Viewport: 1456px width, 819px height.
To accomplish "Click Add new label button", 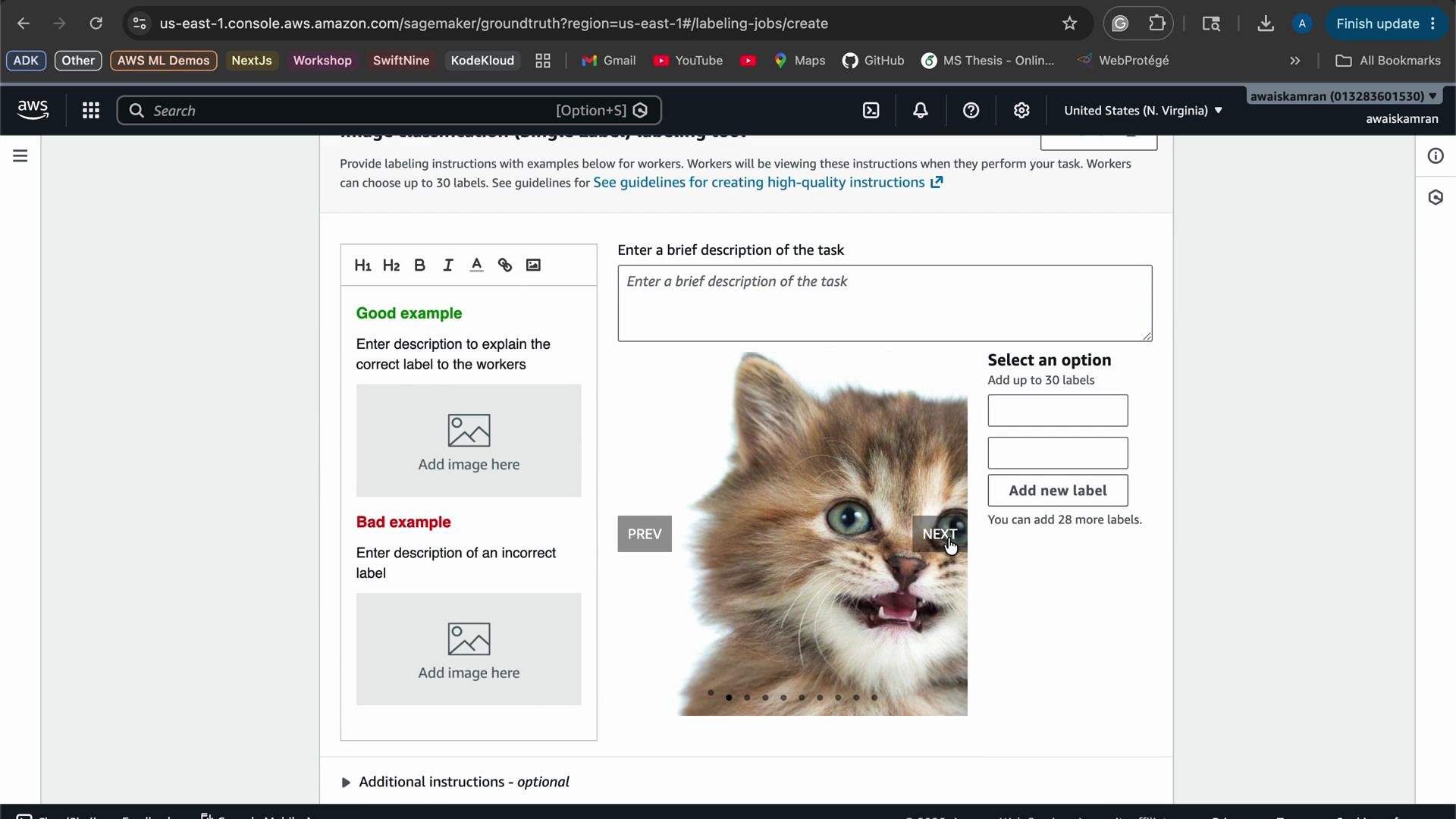I will [x=1058, y=491].
